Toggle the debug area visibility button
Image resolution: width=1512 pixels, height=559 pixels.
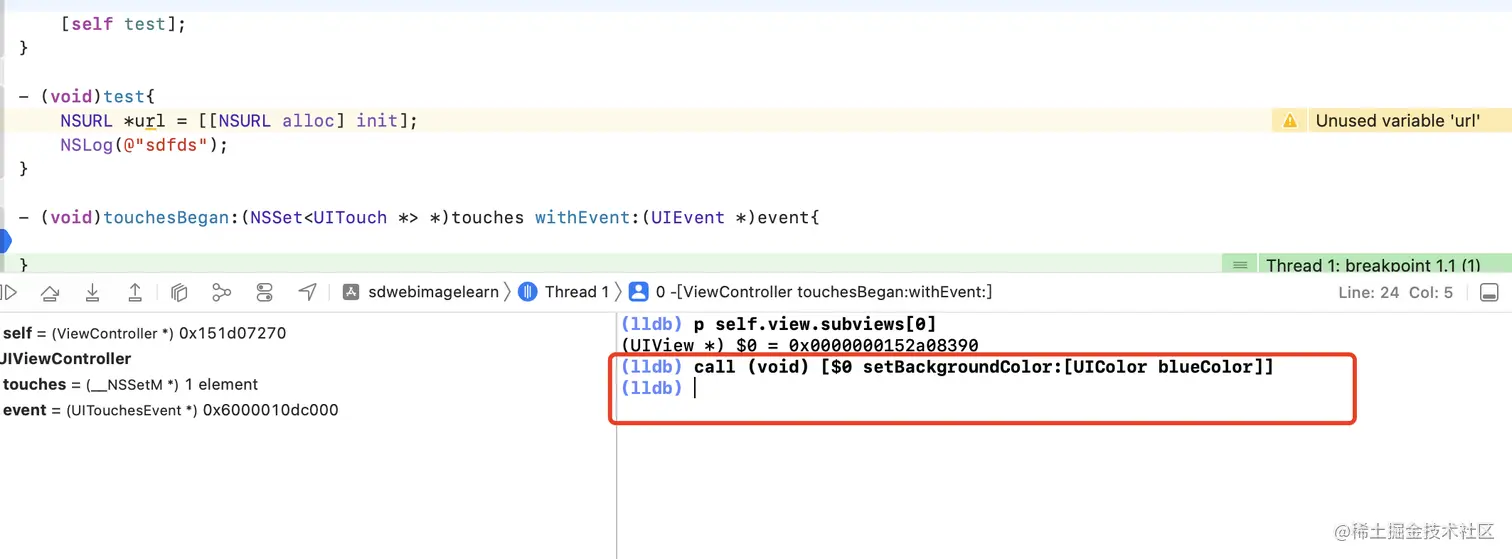coord(1489,292)
